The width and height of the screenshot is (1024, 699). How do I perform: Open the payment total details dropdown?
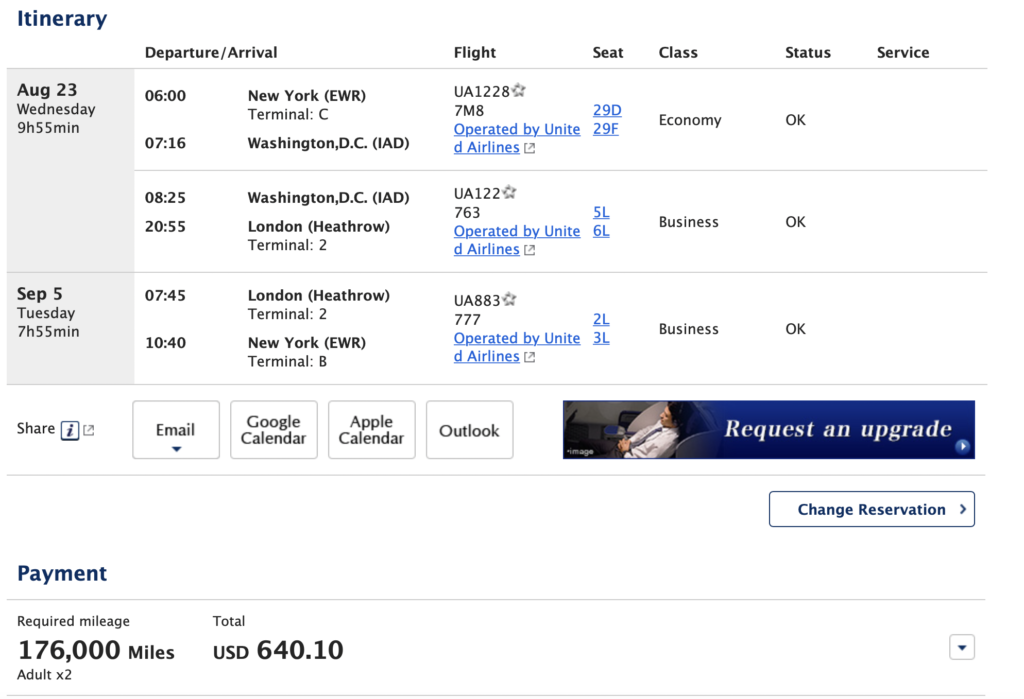click(x=961, y=647)
